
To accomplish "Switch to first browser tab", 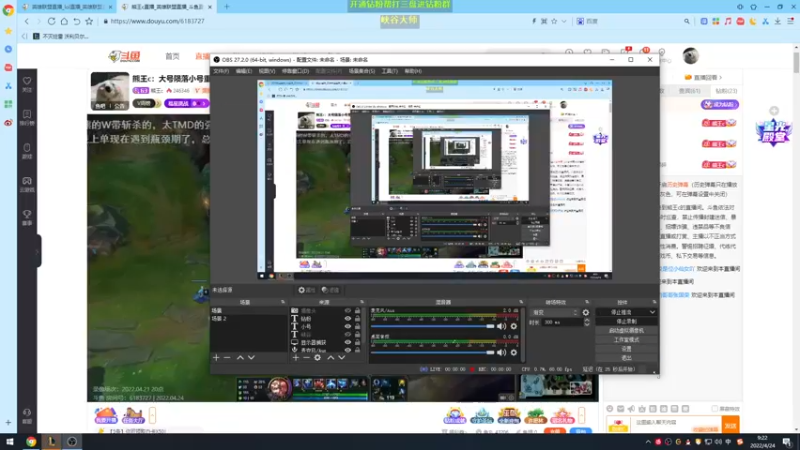I will tap(66, 7).
